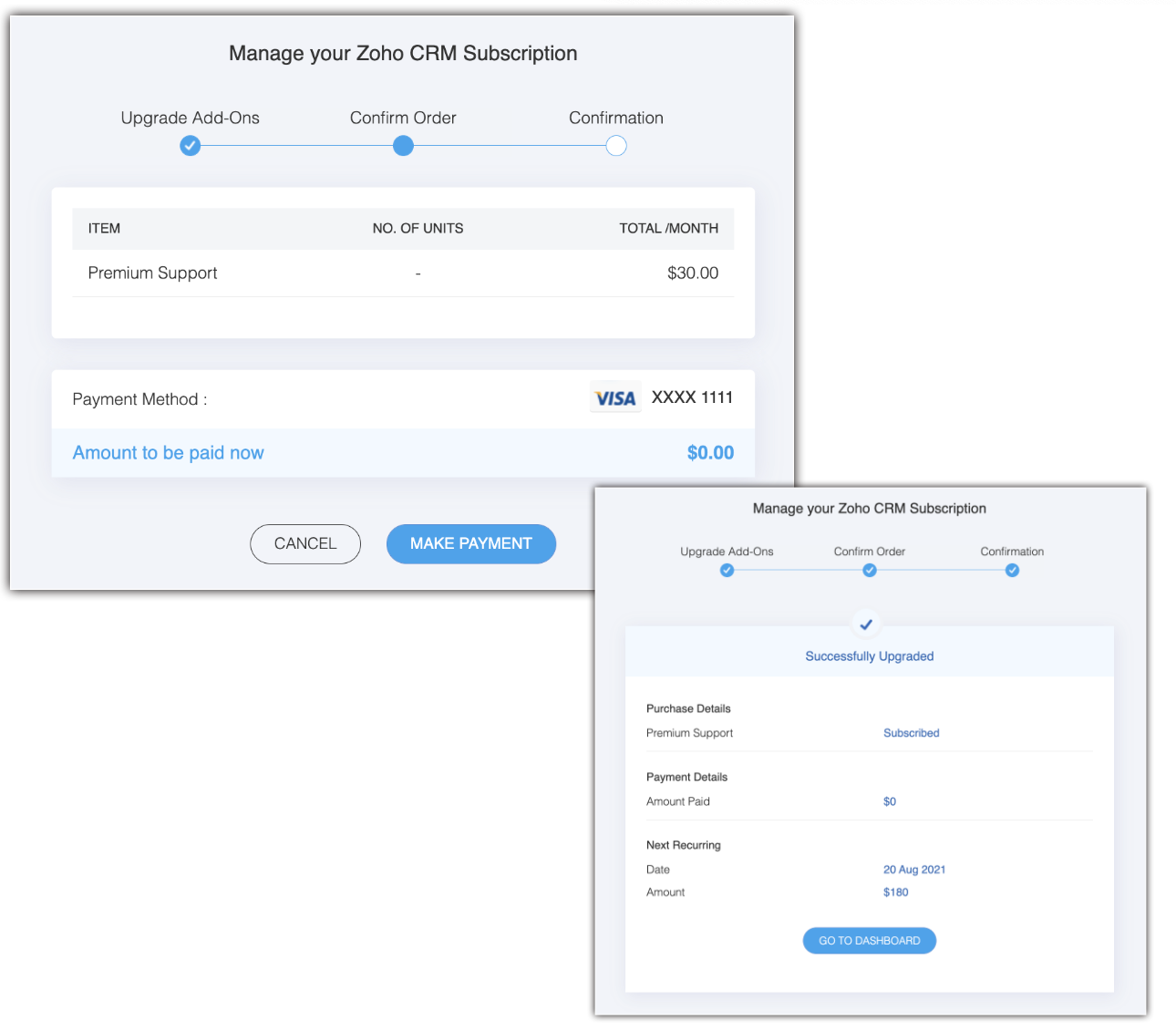Click the $0.00 amount due value
This screenshot has height=1032, width=1176.
[x=710, y=453]
